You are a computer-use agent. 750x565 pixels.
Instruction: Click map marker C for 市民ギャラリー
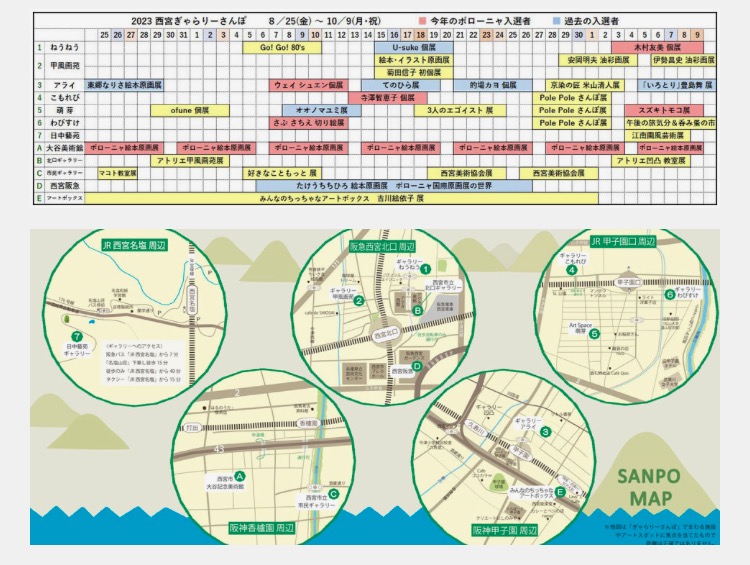coord(333,494)
